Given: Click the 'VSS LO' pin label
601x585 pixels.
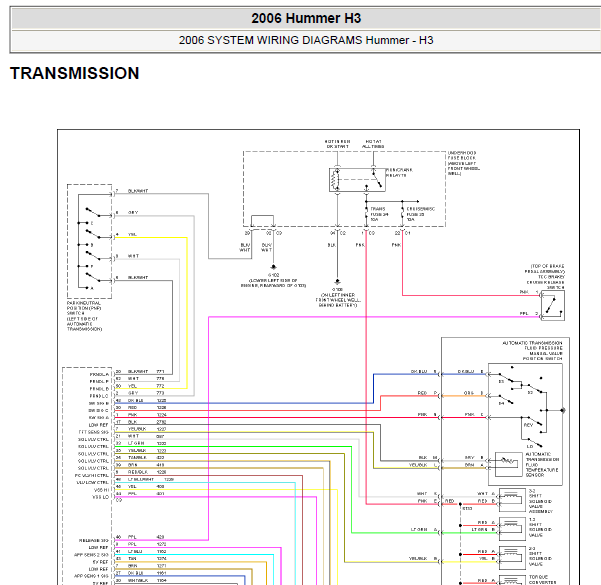Looking at the screenshot, I should tap(101, 497).
